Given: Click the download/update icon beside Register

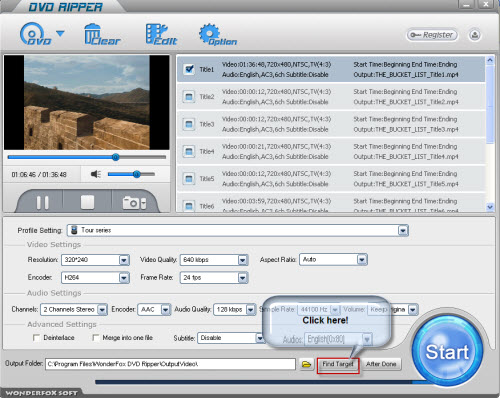Looking at the screenshot, I should point(475,35).
